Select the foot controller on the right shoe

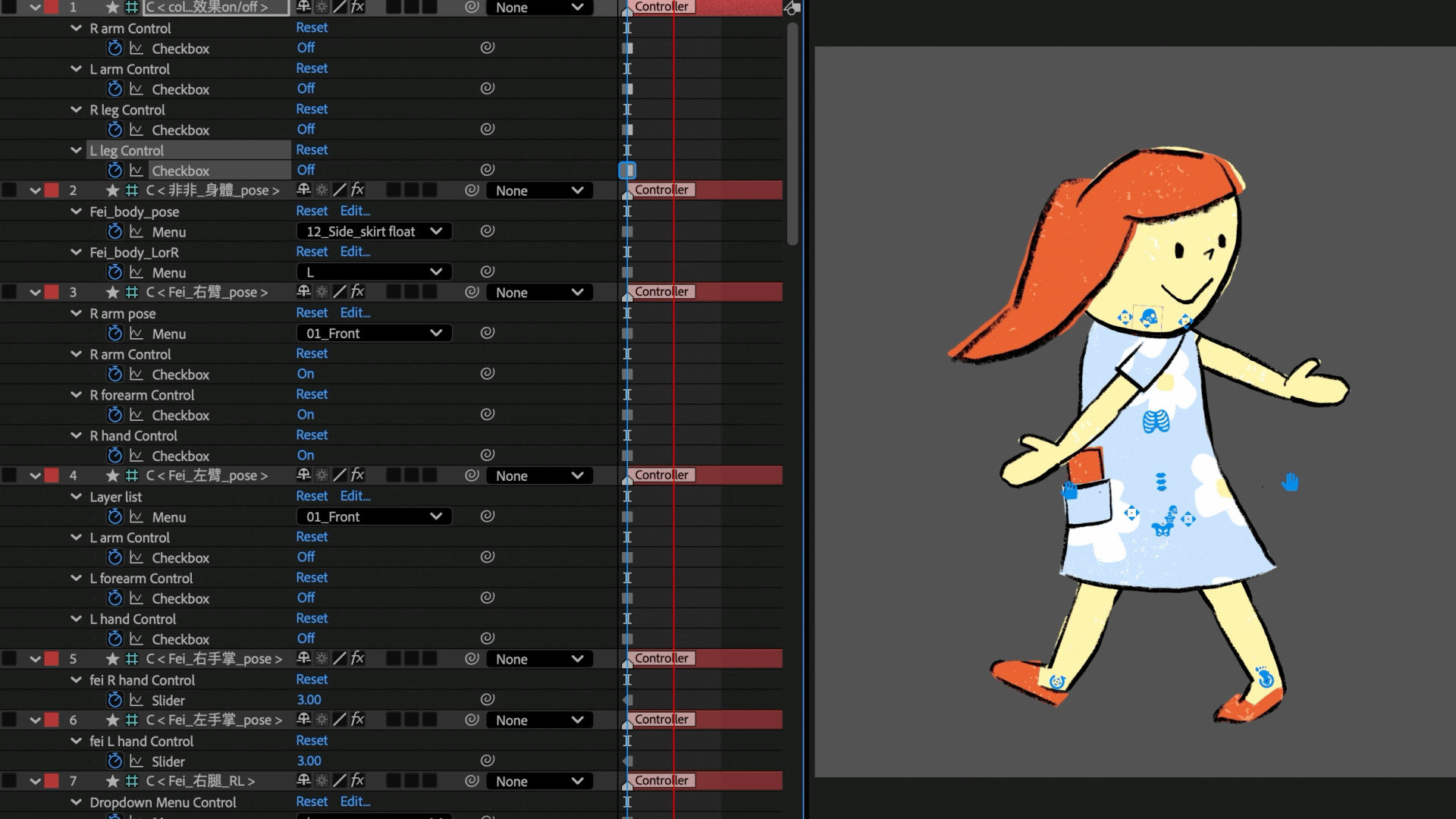click(x=1265, y=677)
